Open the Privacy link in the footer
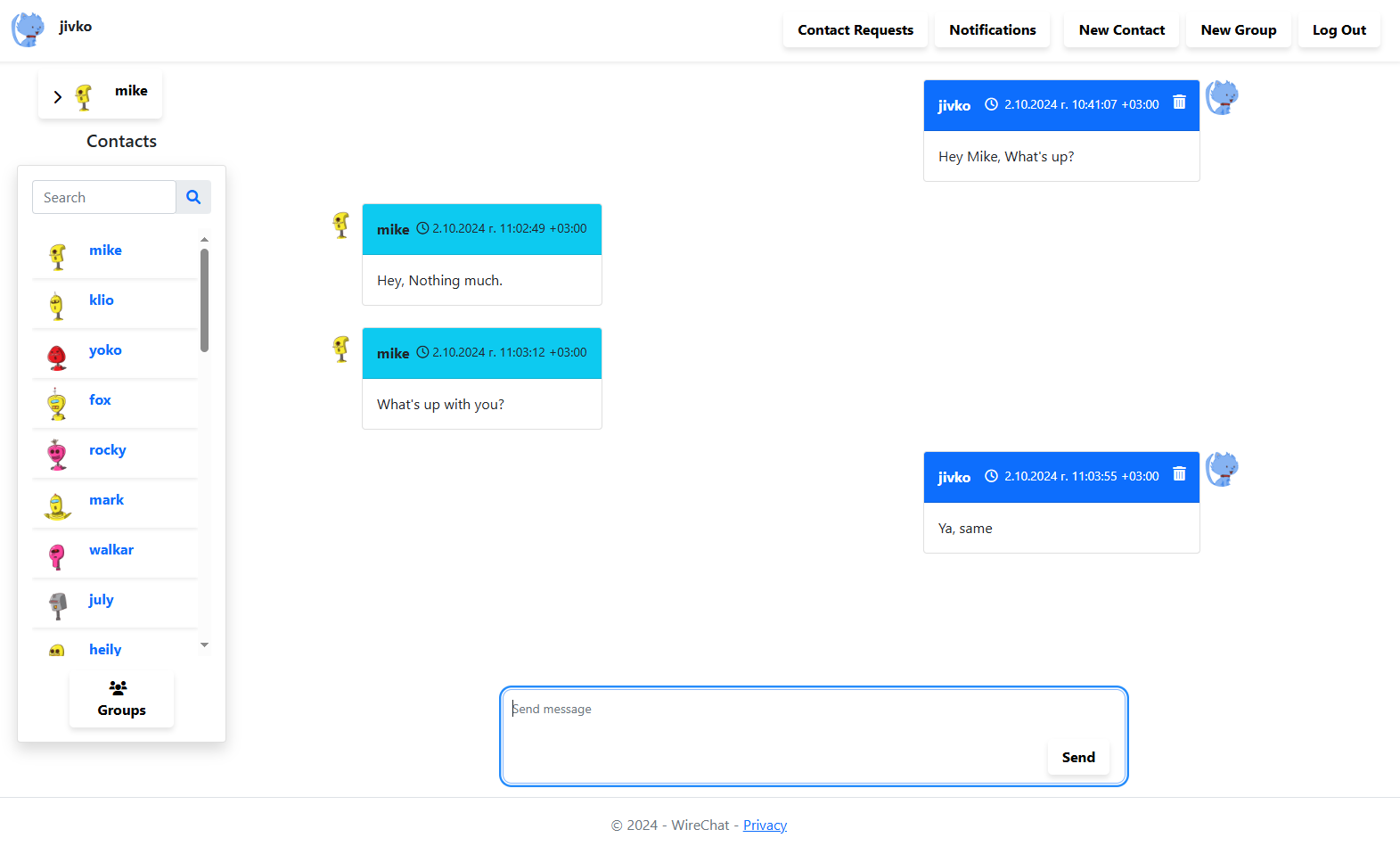Image resolution: width=1400 pixels, height=846 pixels. [765, 825]
